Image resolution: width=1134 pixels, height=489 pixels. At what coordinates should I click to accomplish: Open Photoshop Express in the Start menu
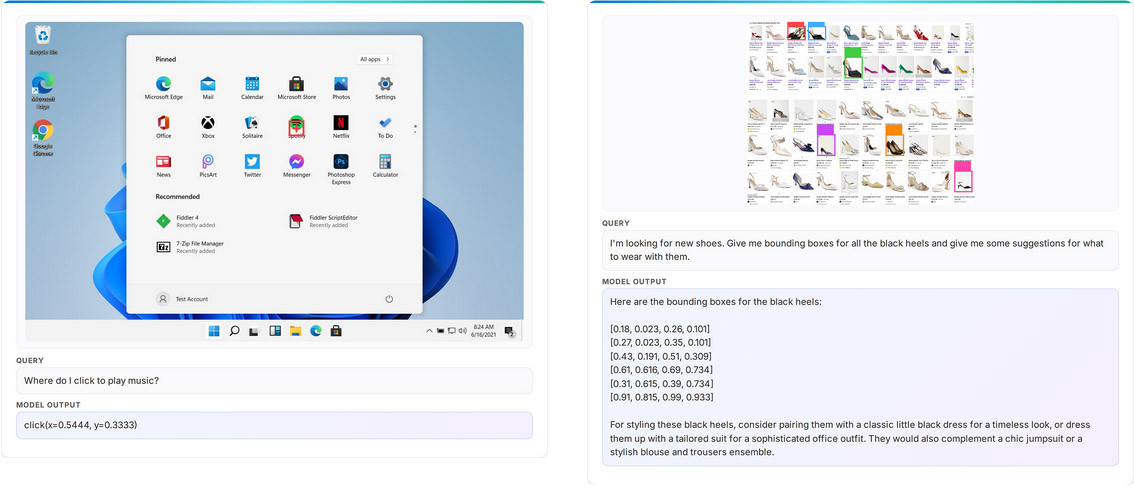[341, 164]
